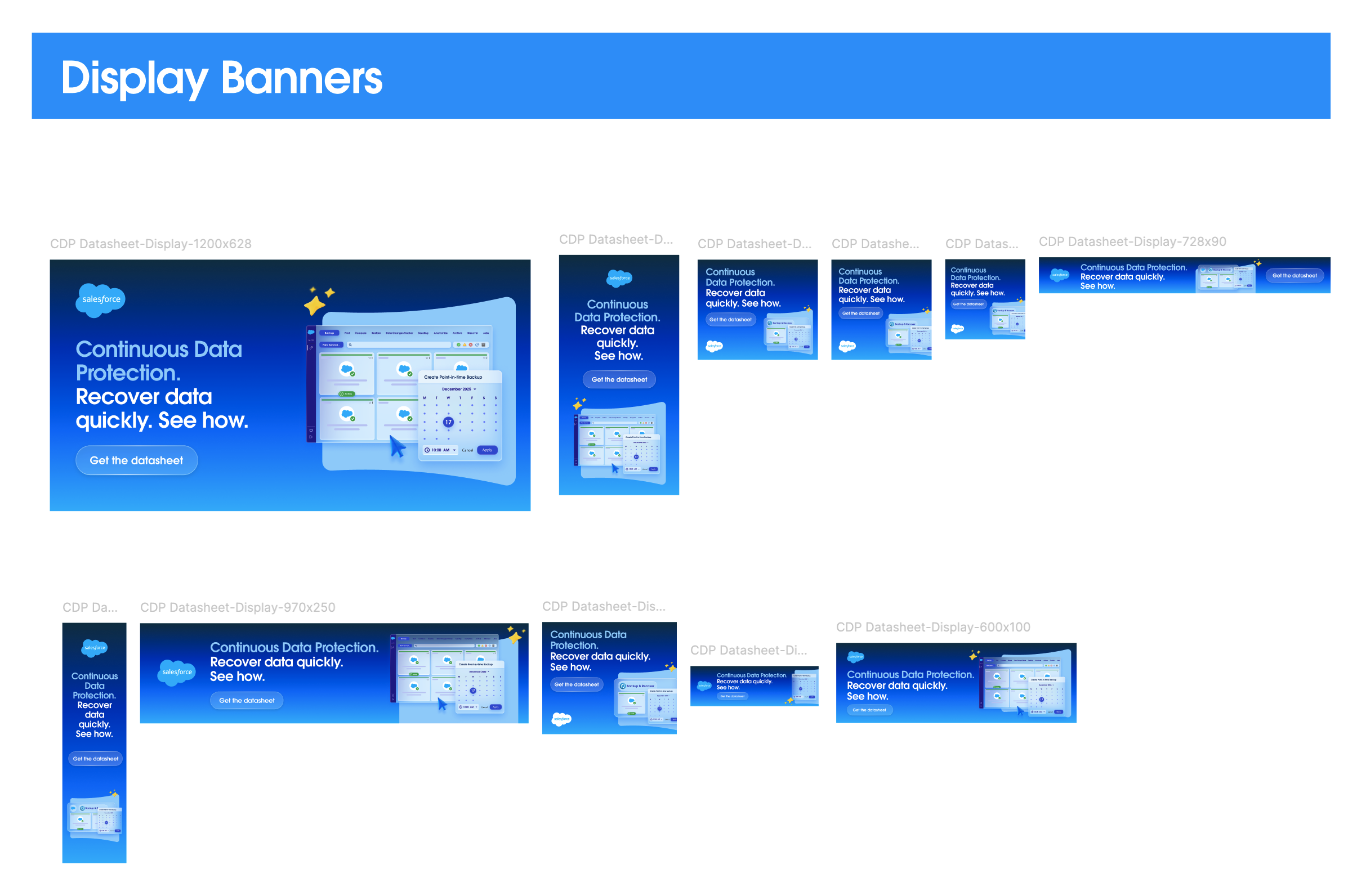Image resolution: width=1357 pixels, height=896 pixels.
Task: Click the Salesforce logo in the 970x250 banner
Action: pos(177,672)
